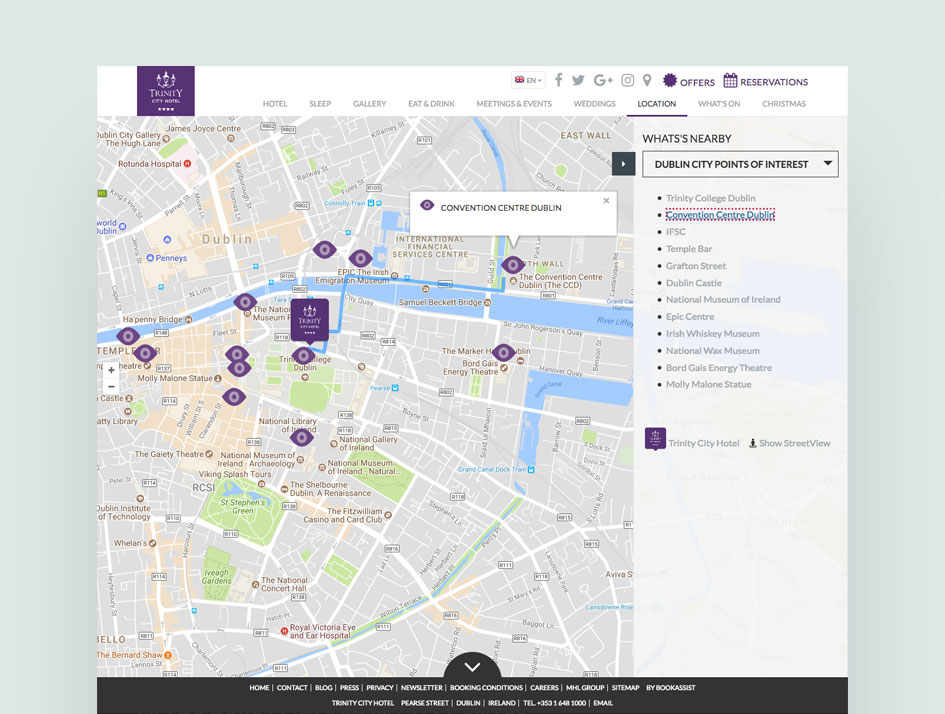Image resolution: width=945 pixels, height=714 pixels.
Task: Select Convention Centre Dublin in nearby list
Action: [x=720, y=215]
